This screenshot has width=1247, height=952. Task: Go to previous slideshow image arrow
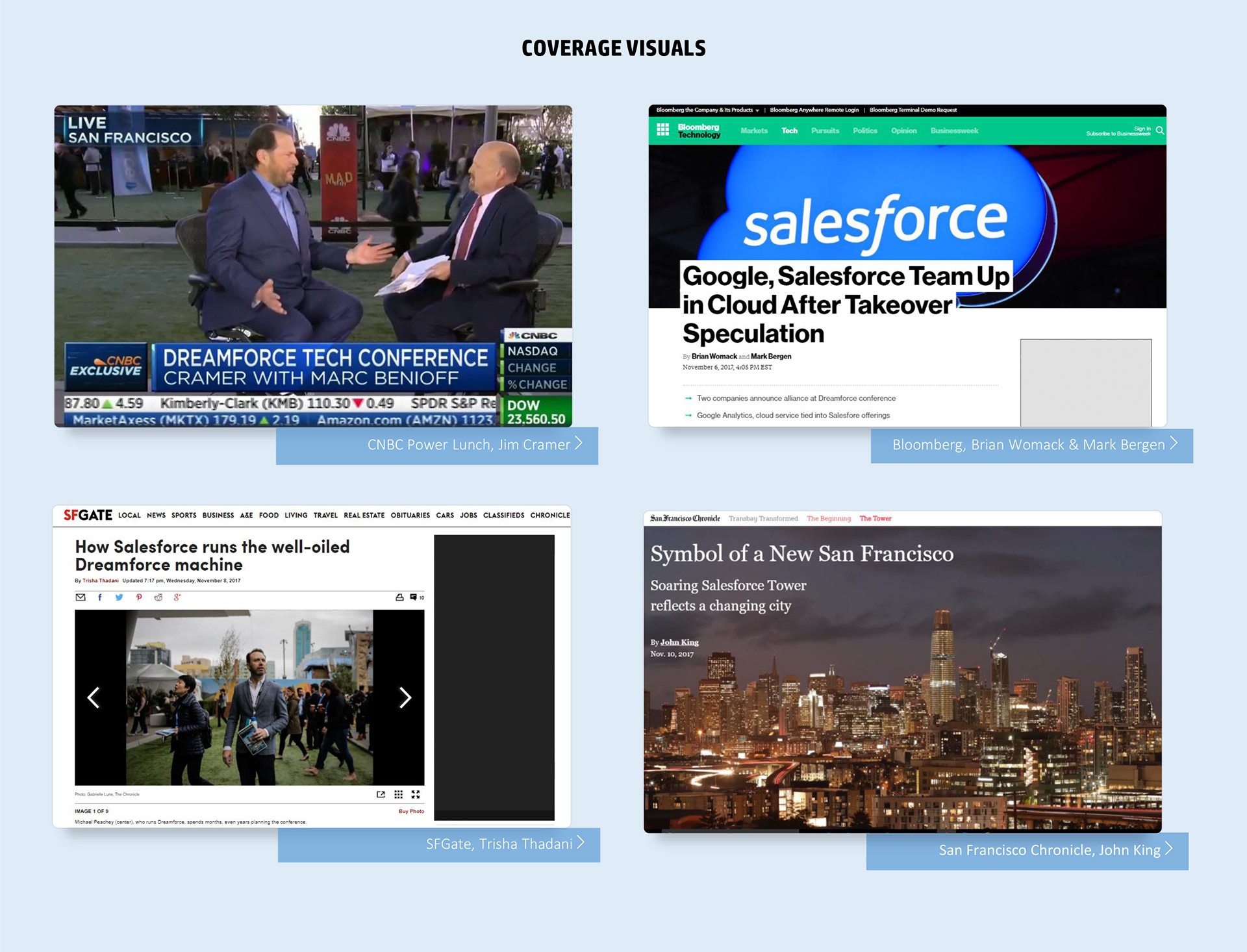coord(94,697)
